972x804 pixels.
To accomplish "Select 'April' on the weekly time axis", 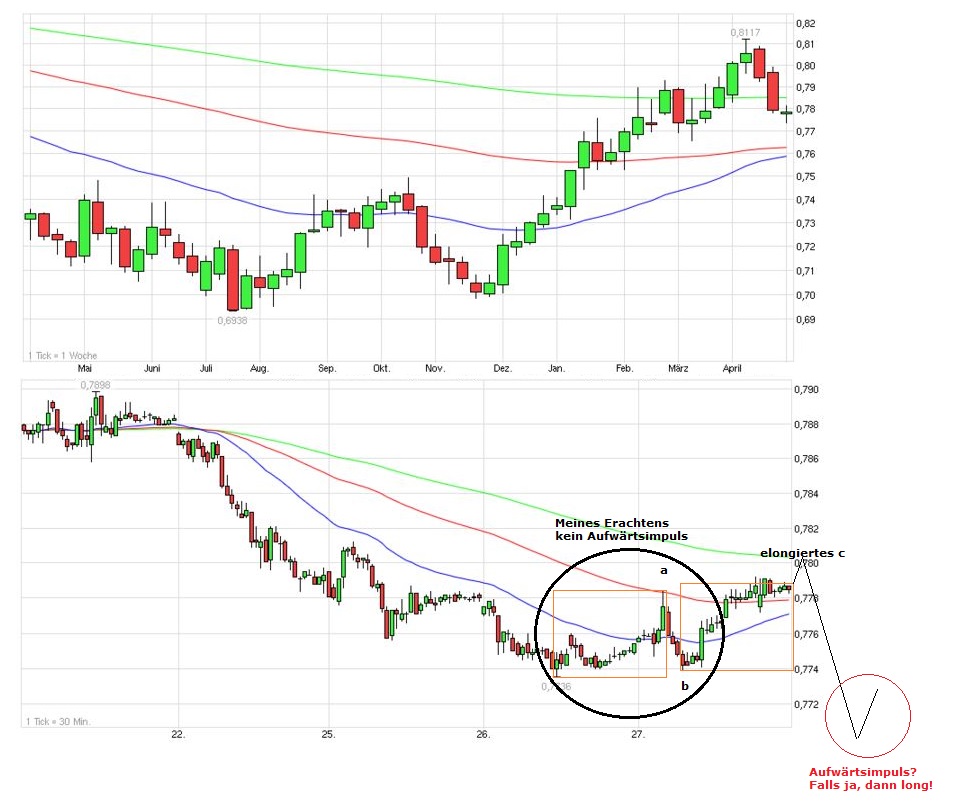I will [x=732, y=369].
